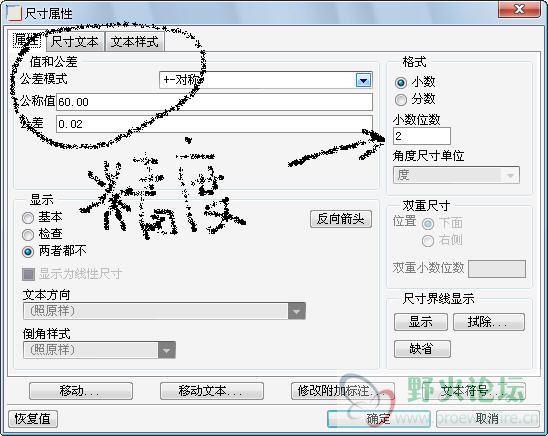Click the dialog title bar icon

pos(14,13)
